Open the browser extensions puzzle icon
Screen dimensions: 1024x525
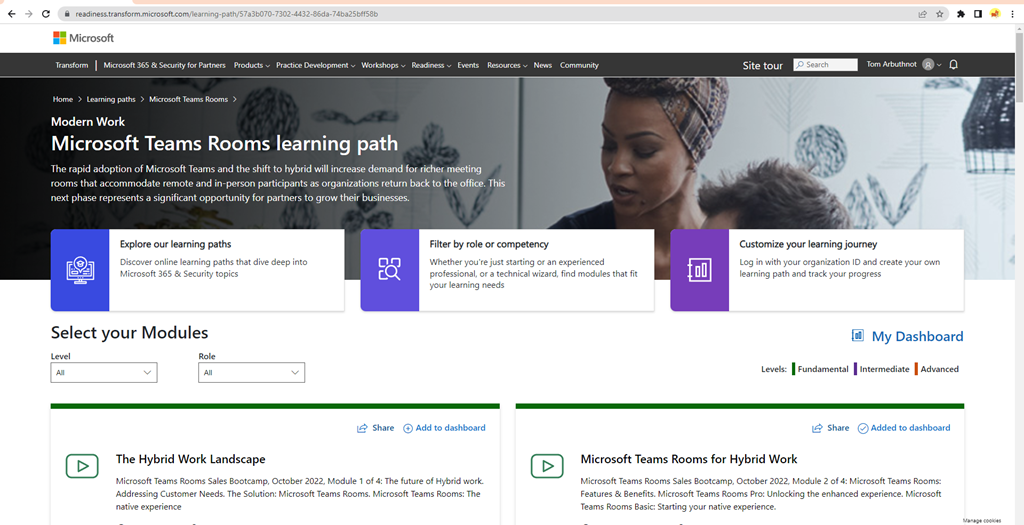[x=961, y=14]
